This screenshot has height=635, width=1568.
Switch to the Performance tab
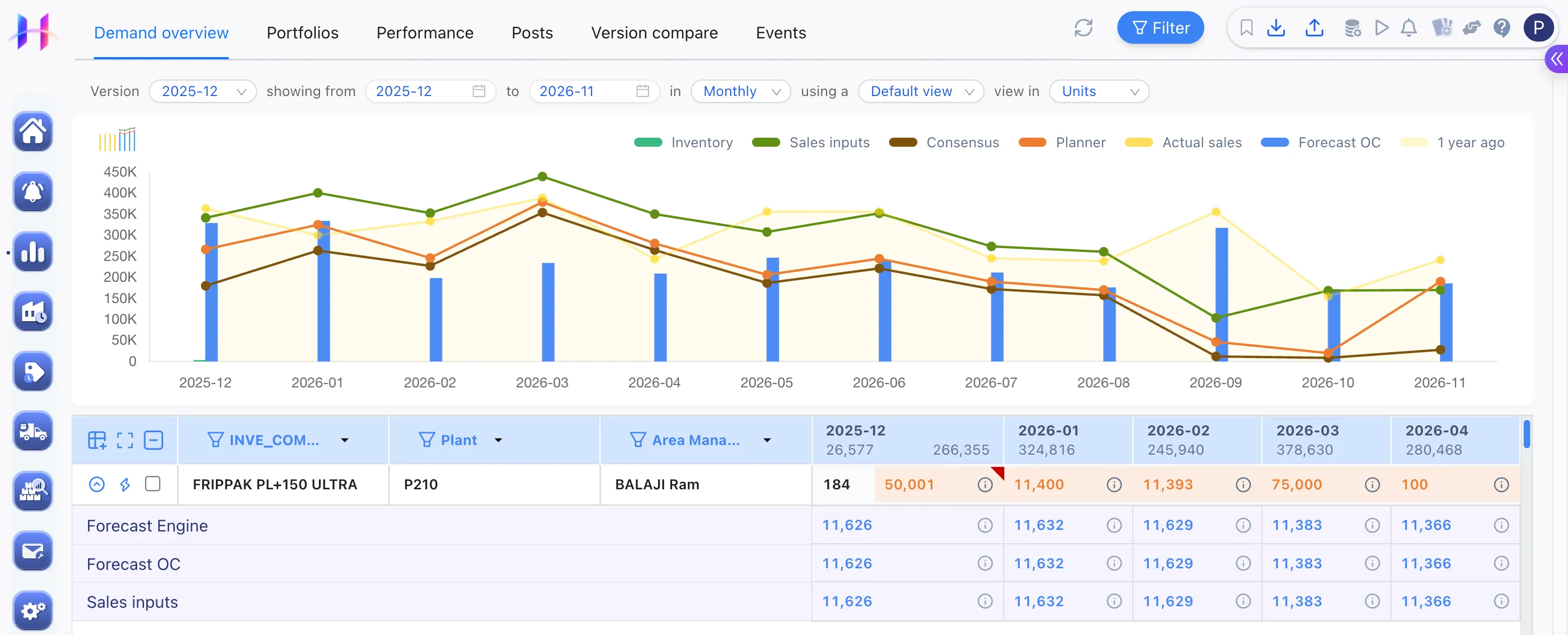(x=424, y=33)
